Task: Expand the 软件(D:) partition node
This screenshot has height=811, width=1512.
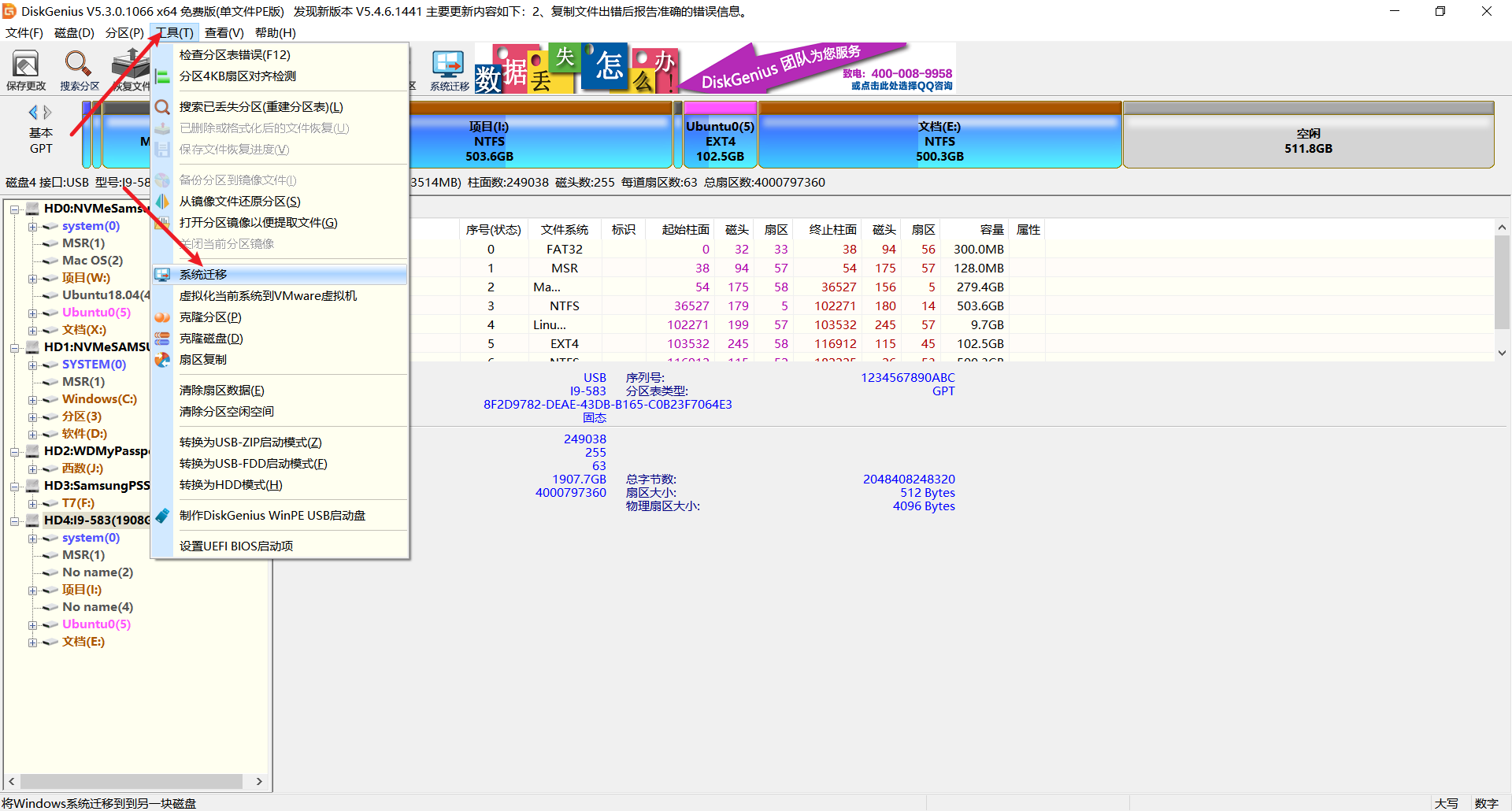Action: (33, 434)
